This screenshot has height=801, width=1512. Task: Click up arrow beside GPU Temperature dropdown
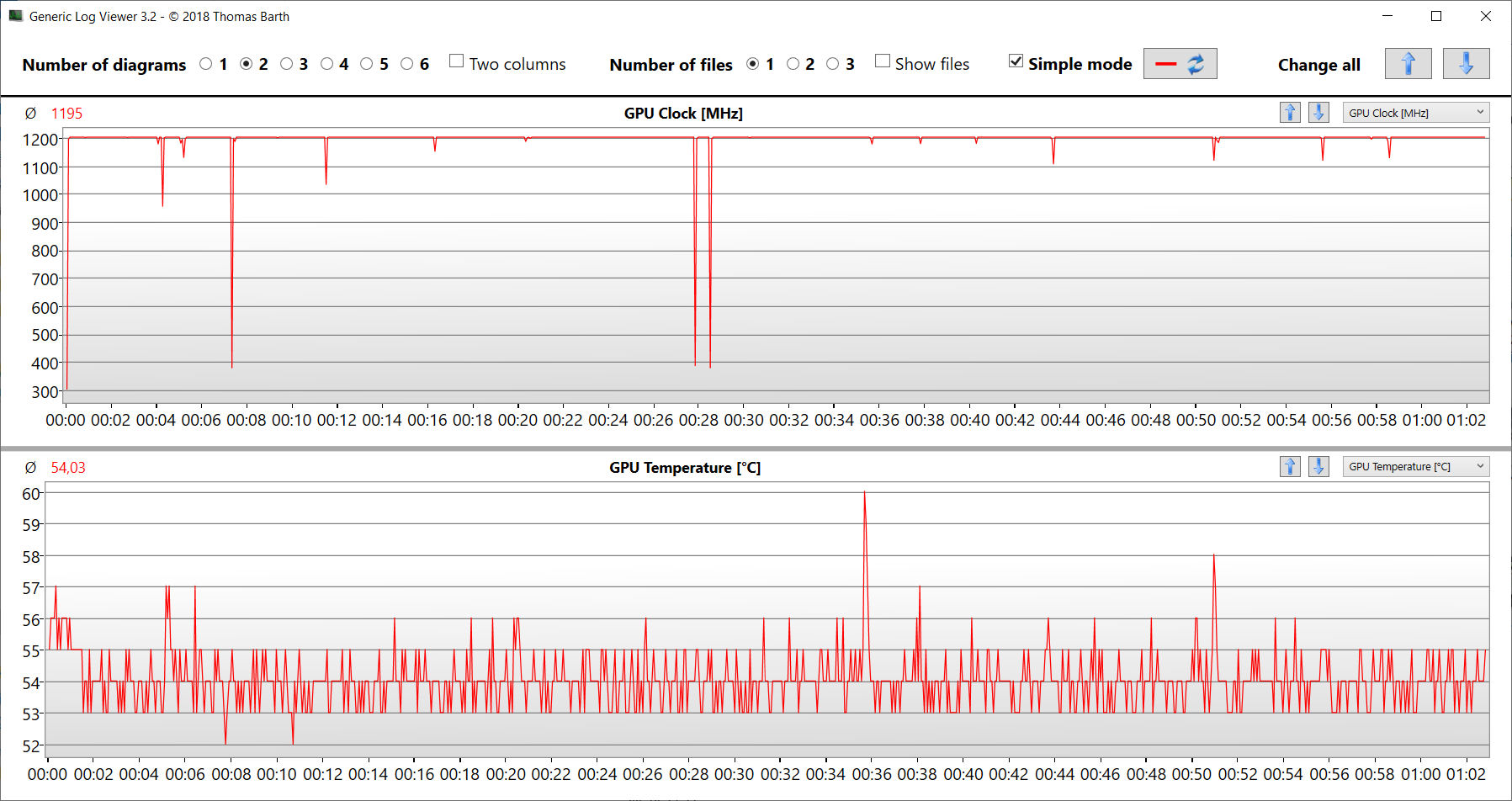click(1290, 467)
